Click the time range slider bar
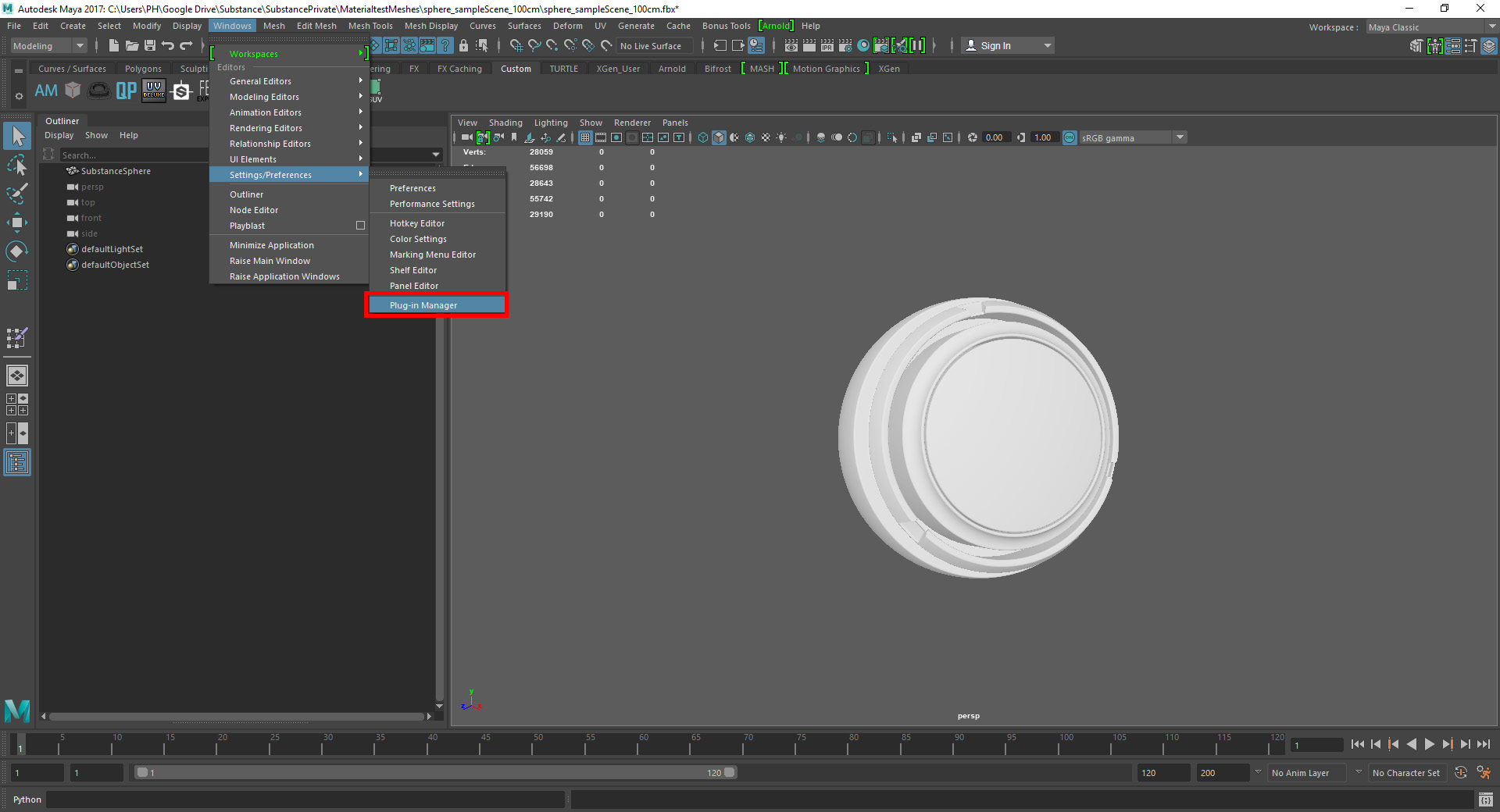 pos(434,773)
